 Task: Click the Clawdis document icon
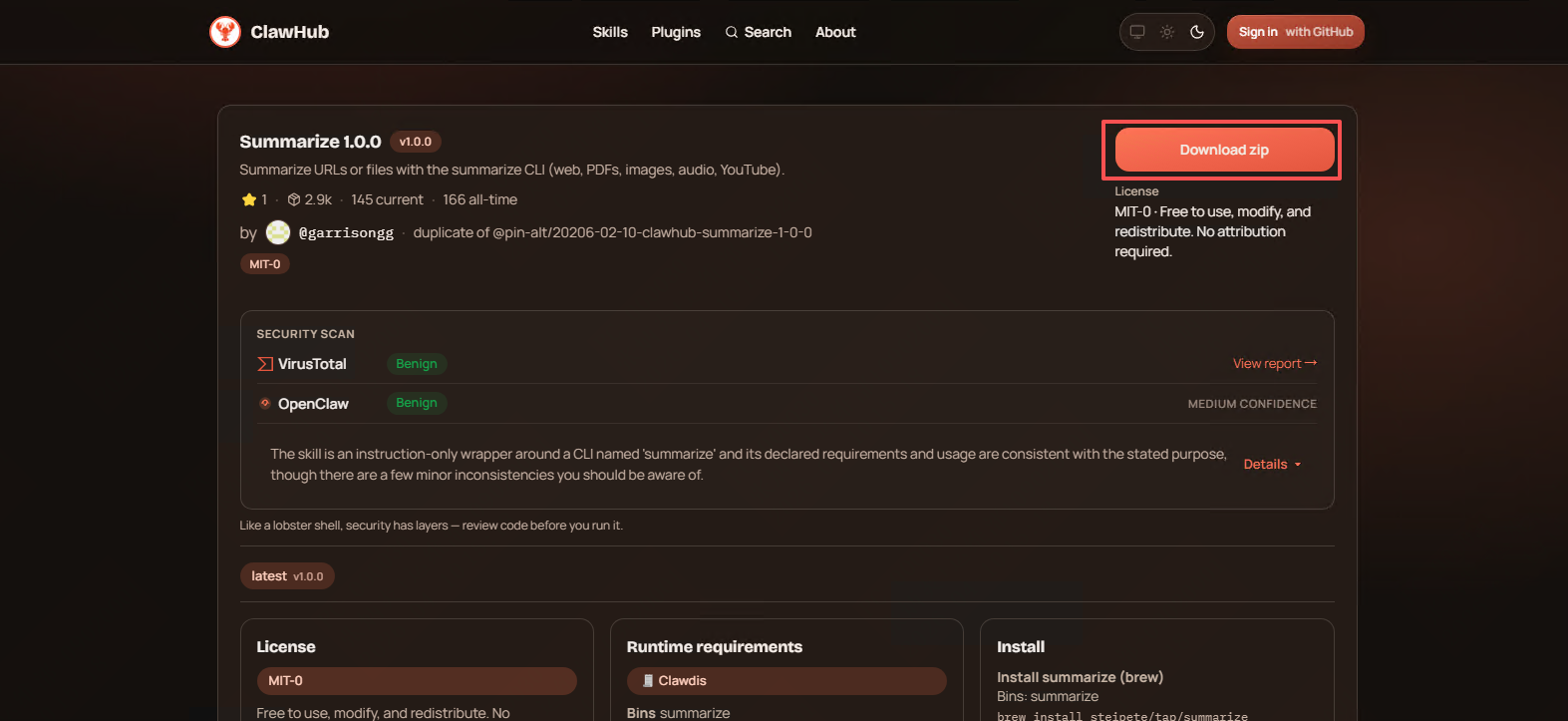[648, 681]
